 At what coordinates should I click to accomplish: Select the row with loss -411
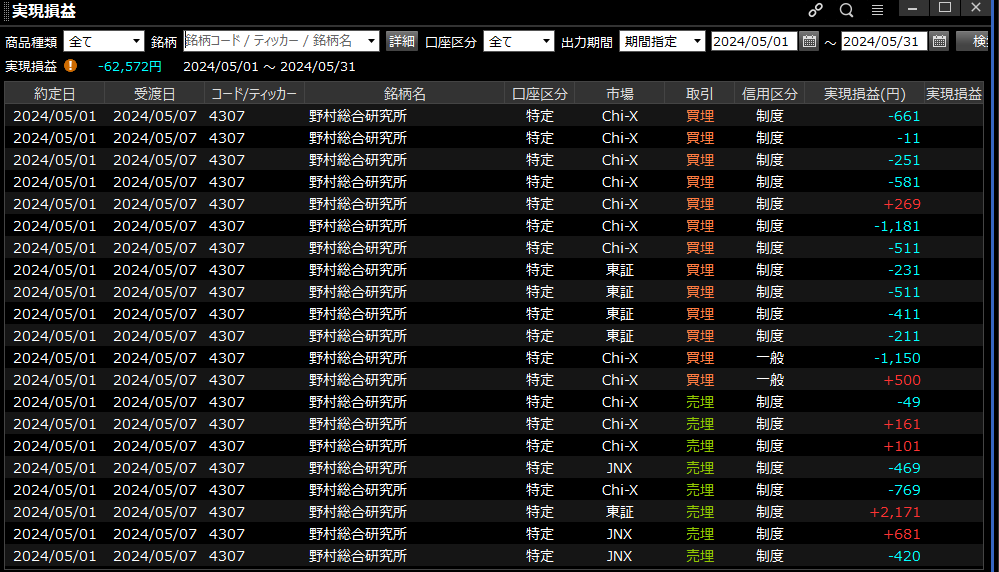pyautogui.click(x=494, y=313)
